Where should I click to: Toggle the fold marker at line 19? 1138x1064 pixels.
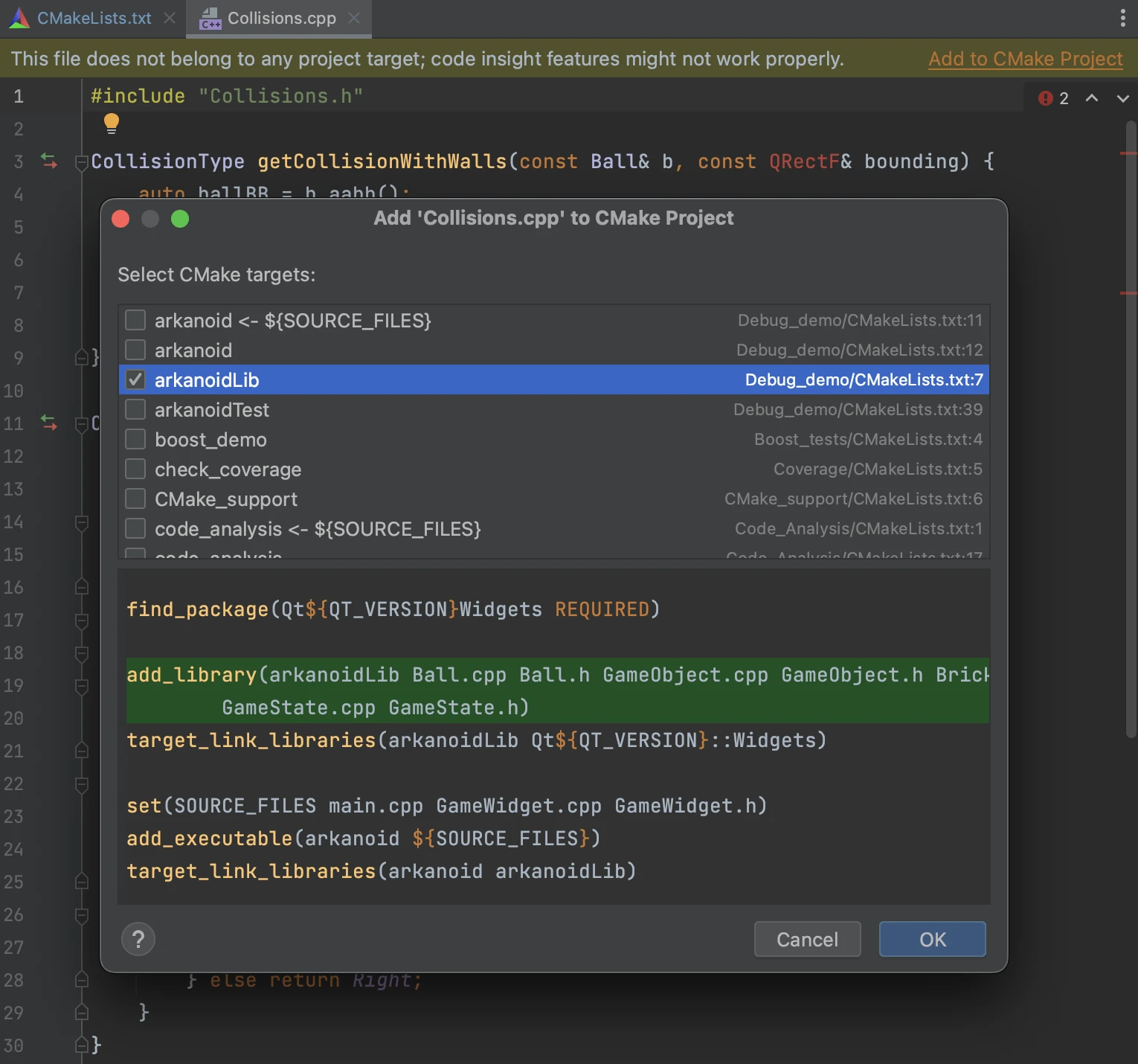(82, 686)
